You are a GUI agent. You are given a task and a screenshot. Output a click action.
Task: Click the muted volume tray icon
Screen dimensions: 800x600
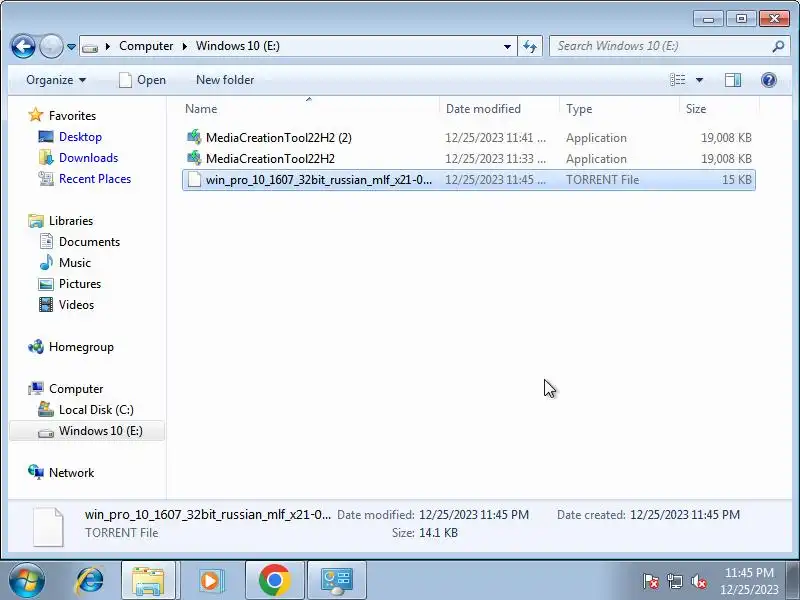point(698,581)
